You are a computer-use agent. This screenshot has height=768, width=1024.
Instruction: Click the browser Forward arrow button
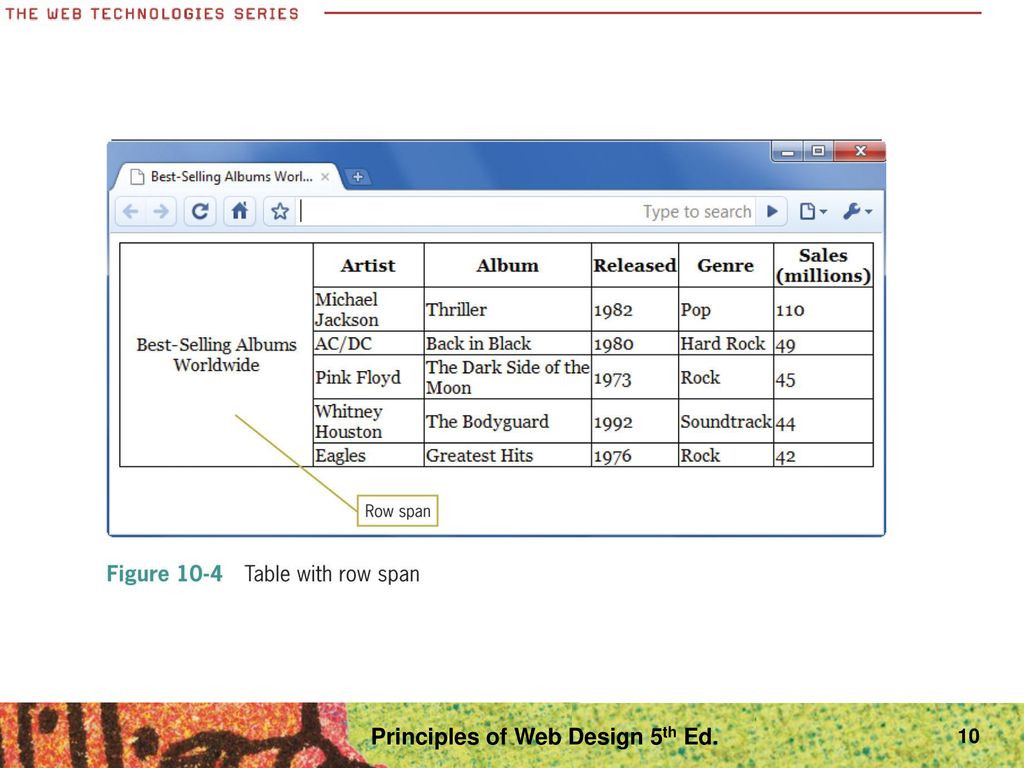point(161,212)
